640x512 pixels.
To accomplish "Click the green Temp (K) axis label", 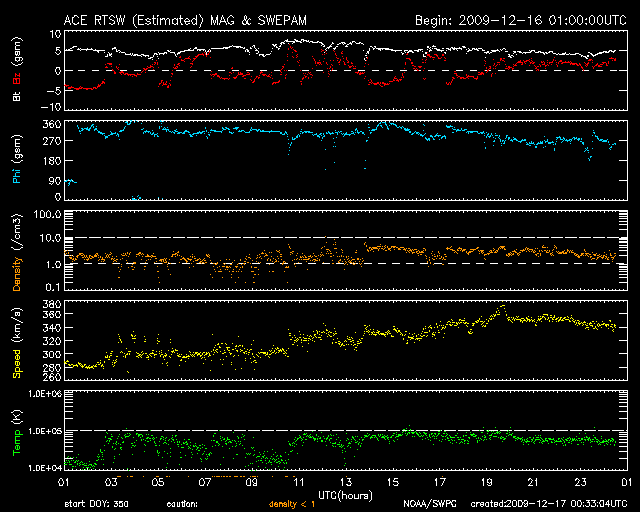I will click(16, 430).
